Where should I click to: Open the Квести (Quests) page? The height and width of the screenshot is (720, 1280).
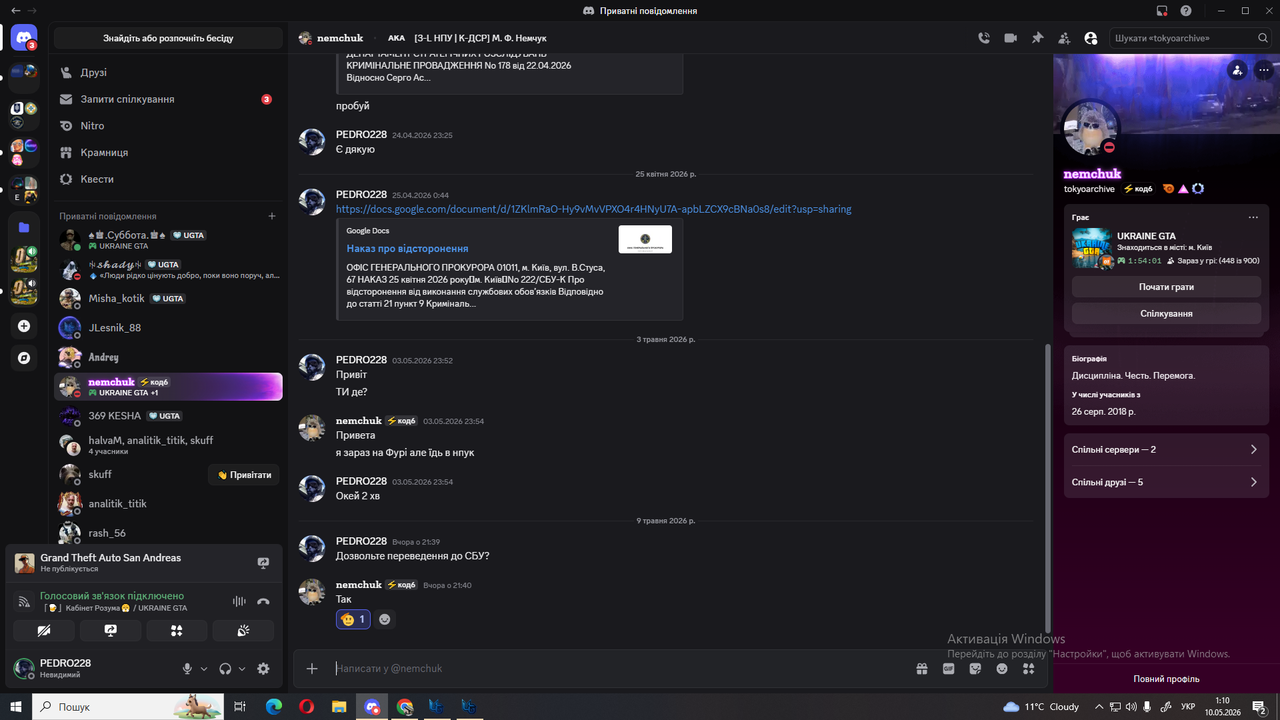(x=168, y=179)
